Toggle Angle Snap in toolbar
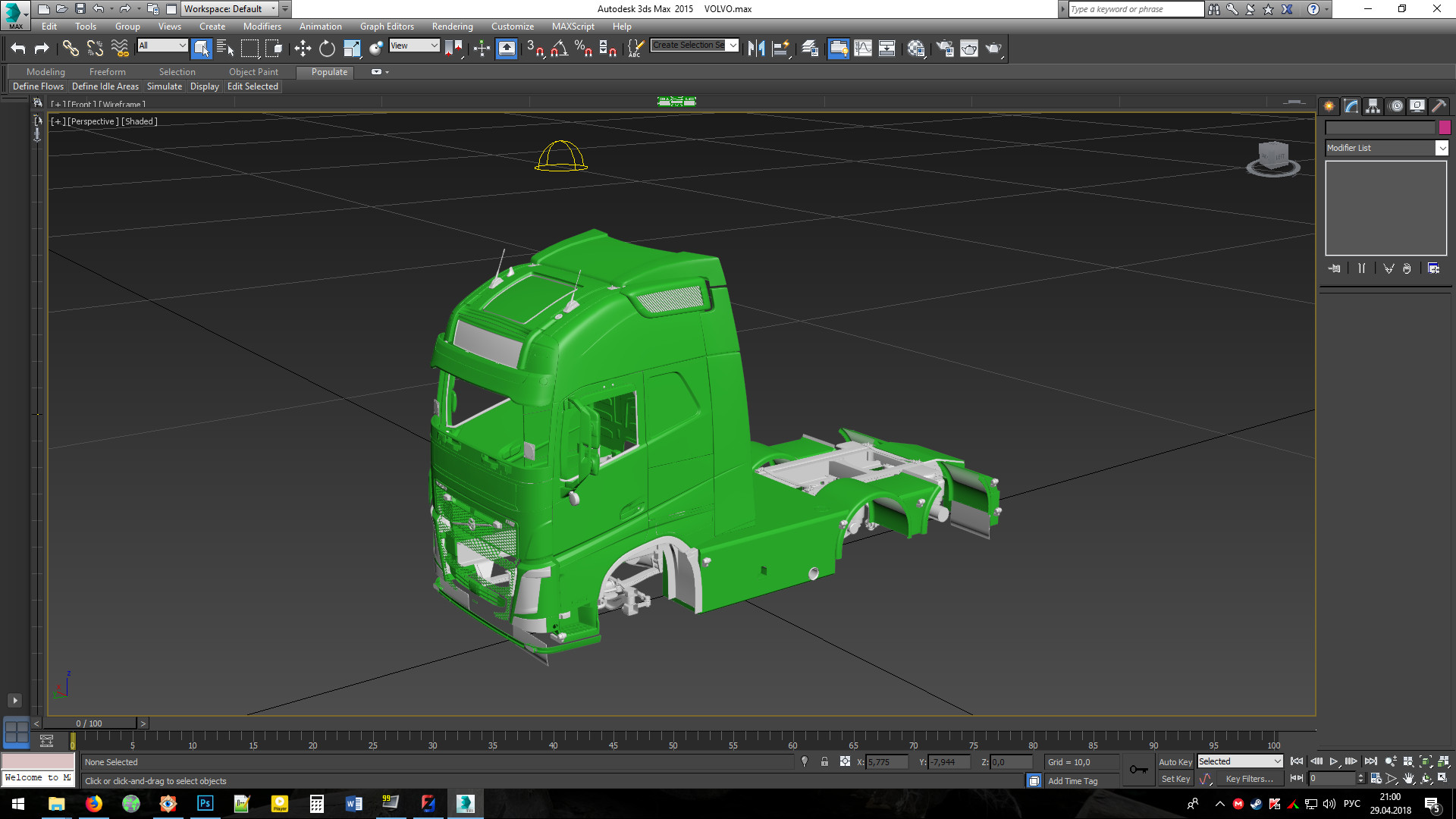Image resolution: width=1456 pixels, height=819 pixels. coord(559,49)
